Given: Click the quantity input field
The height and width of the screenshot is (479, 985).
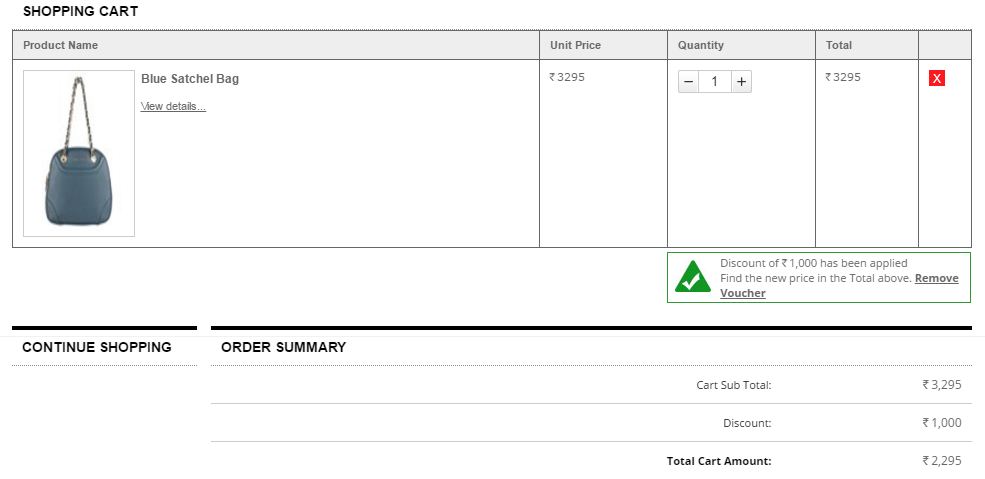Looking at the screenshot, I should [715, 82].
